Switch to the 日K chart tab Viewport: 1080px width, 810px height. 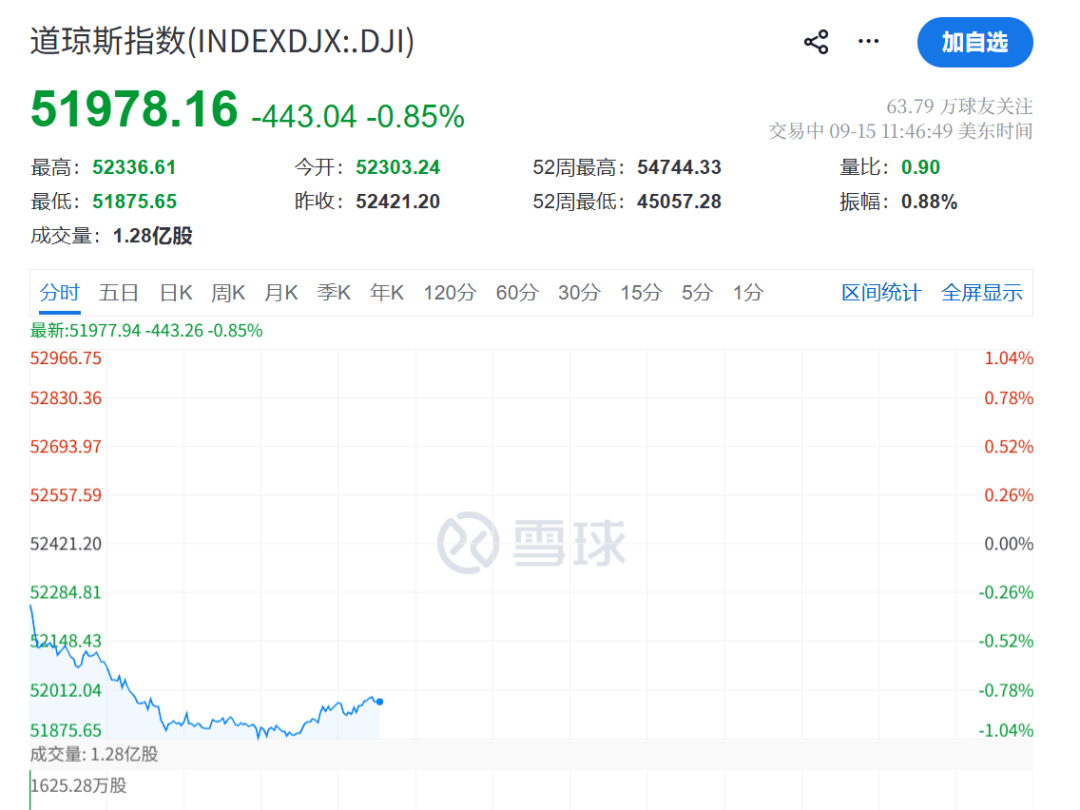(x=176, y=293)
